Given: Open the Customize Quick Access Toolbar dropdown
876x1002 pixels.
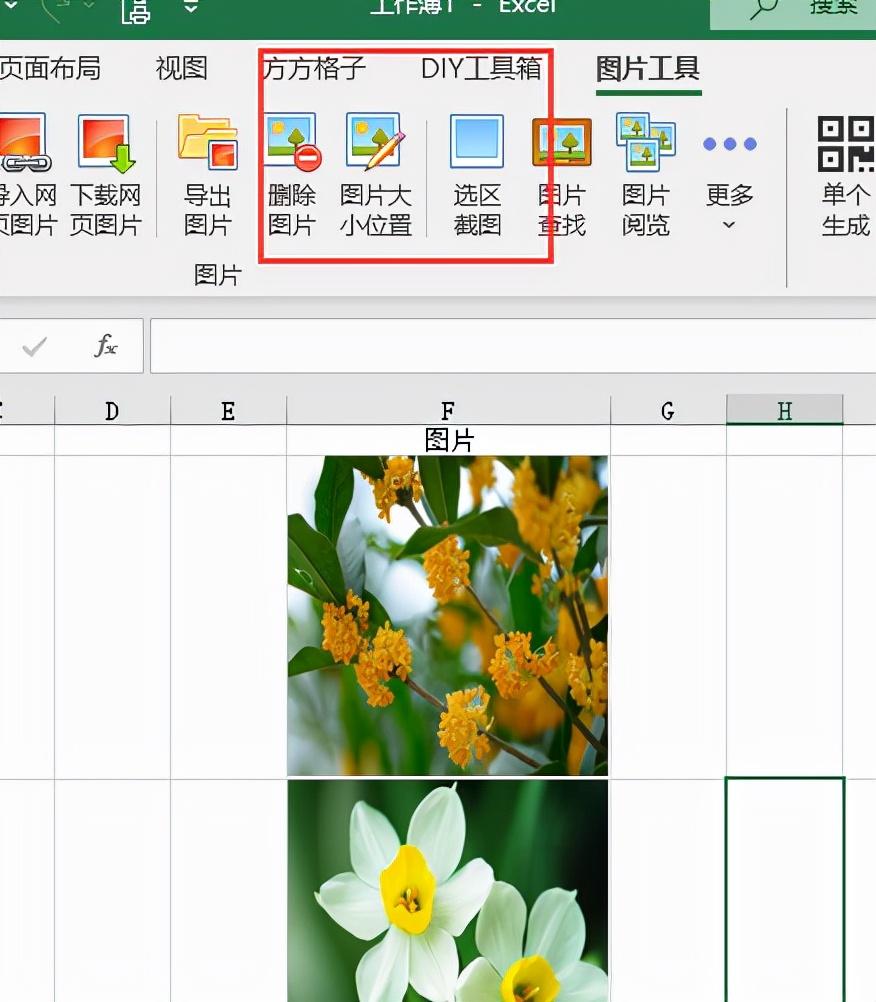Looking at the screenshot, I should click(x=191, y=8).
